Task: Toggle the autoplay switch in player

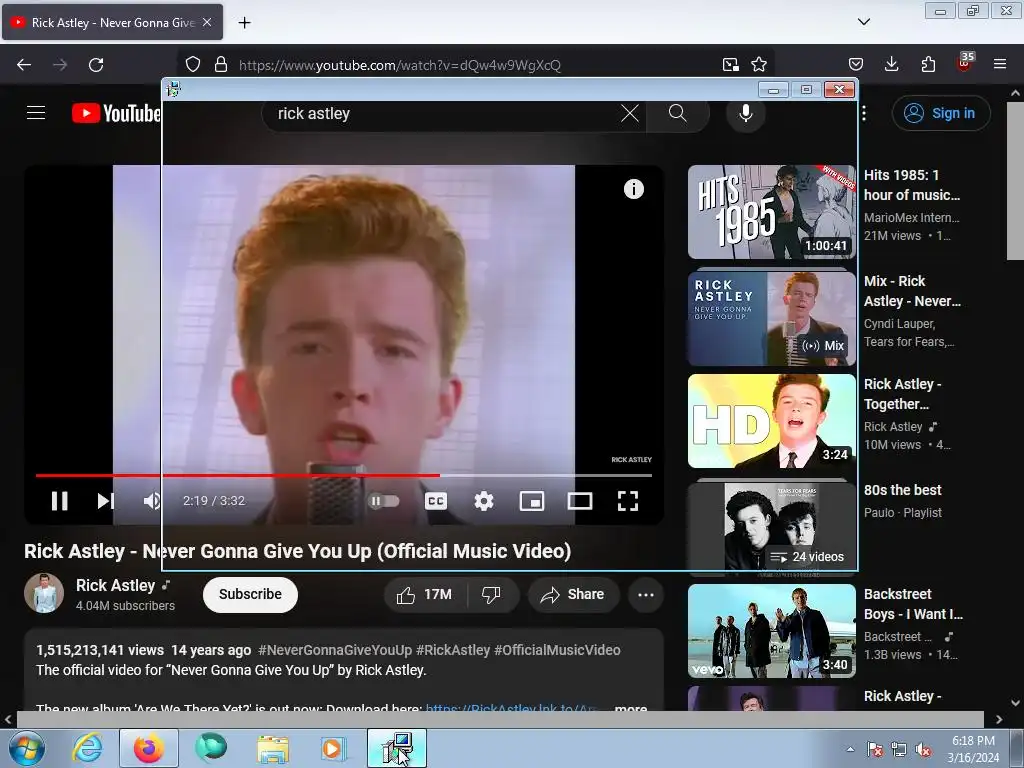Action: [384, 501]
